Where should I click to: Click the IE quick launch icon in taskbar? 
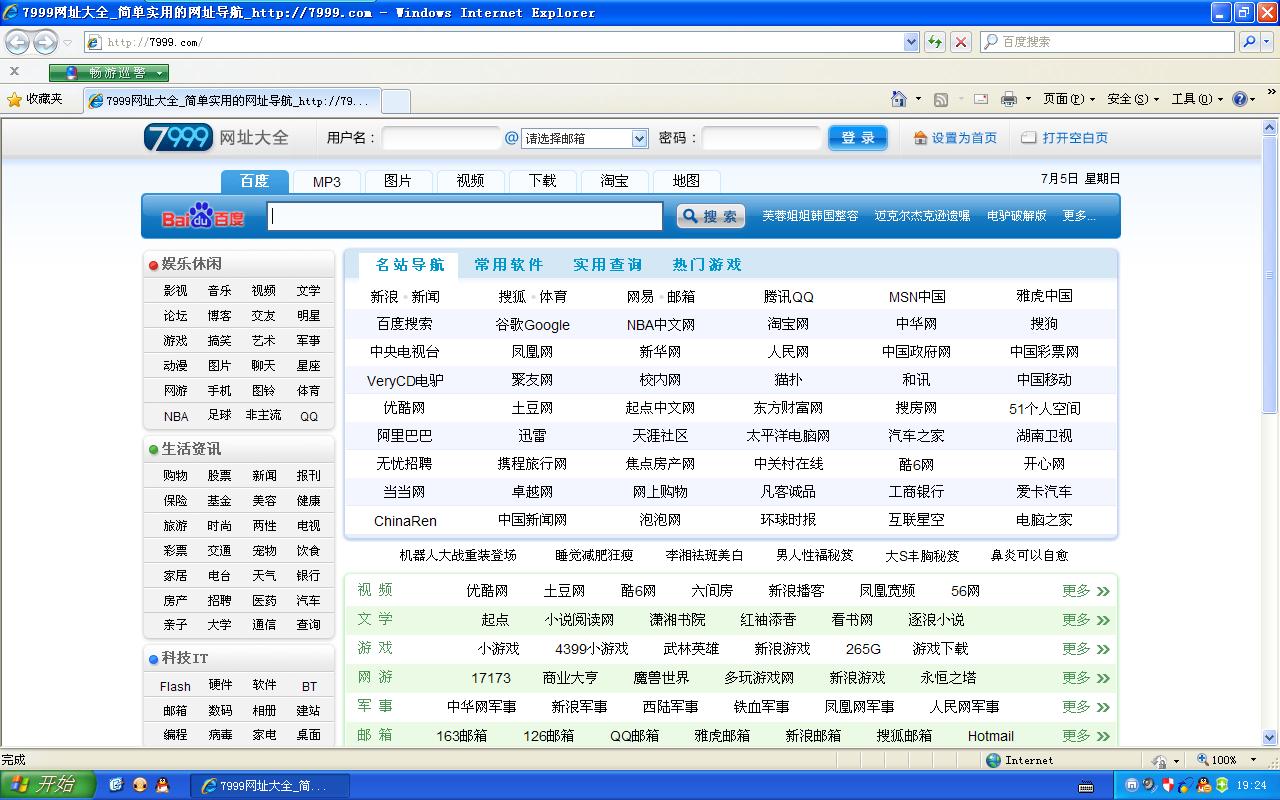tap(116, 785)
